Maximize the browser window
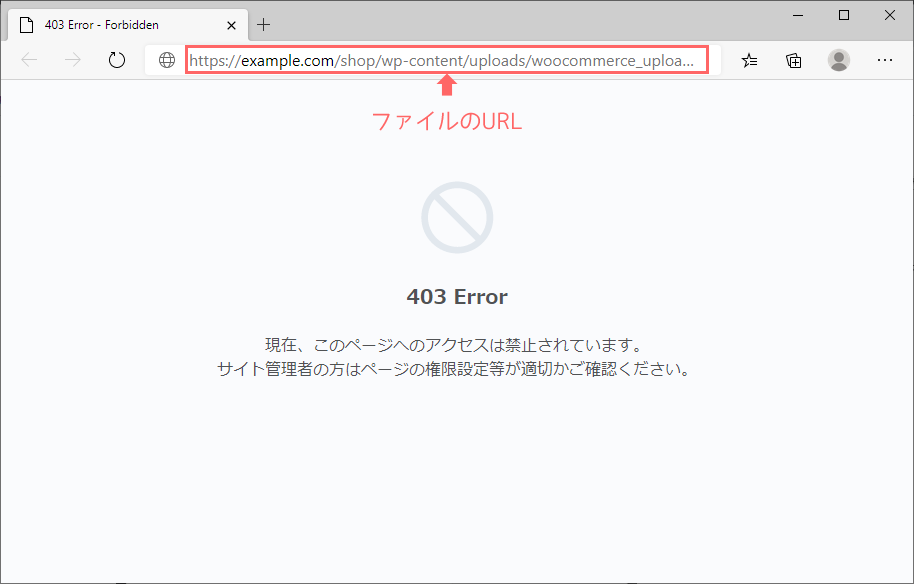Screen dimensions: 914x584 843,15
